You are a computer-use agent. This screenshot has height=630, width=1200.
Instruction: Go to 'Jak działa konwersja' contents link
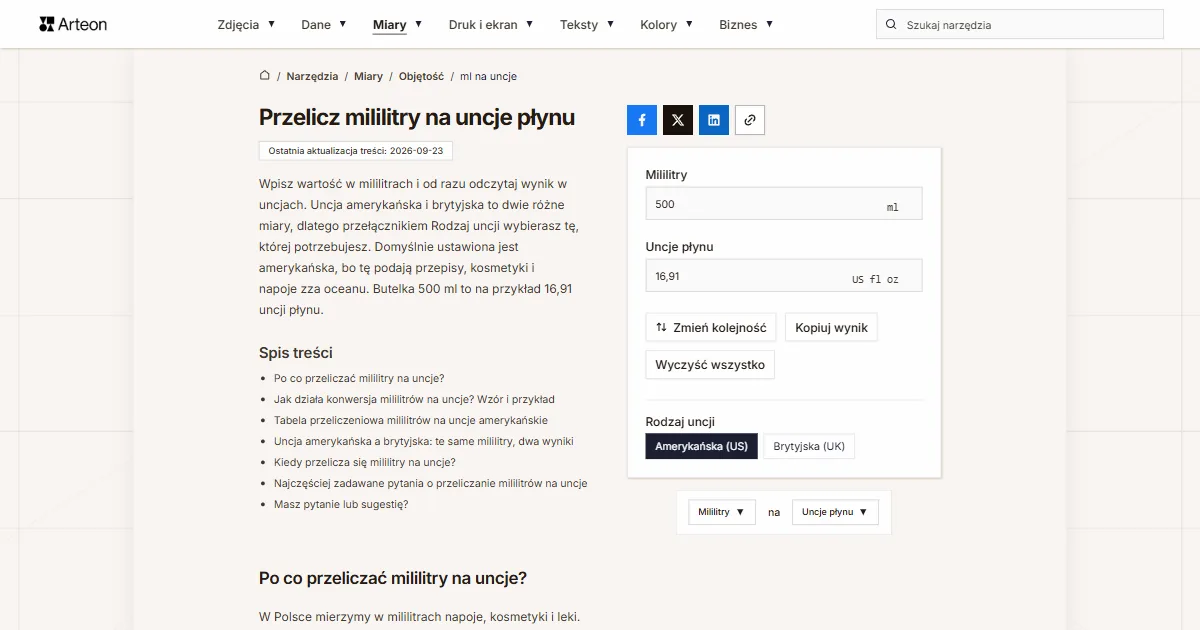[414, 399]
